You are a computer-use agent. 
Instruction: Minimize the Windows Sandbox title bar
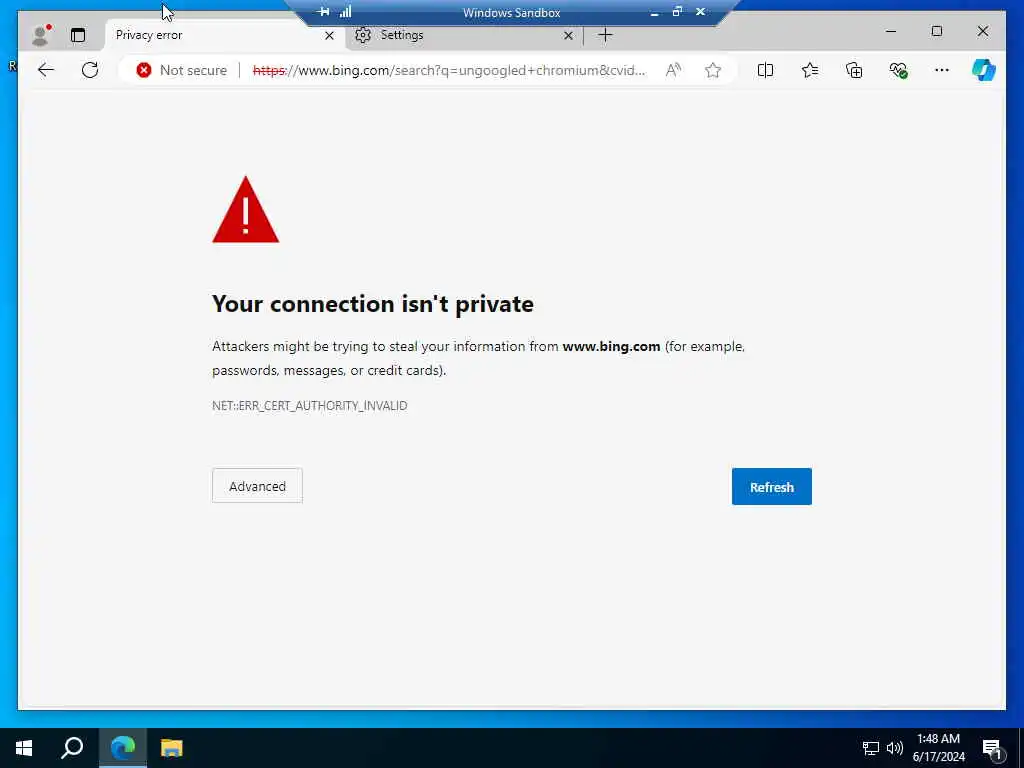click(x=654, y=12)
